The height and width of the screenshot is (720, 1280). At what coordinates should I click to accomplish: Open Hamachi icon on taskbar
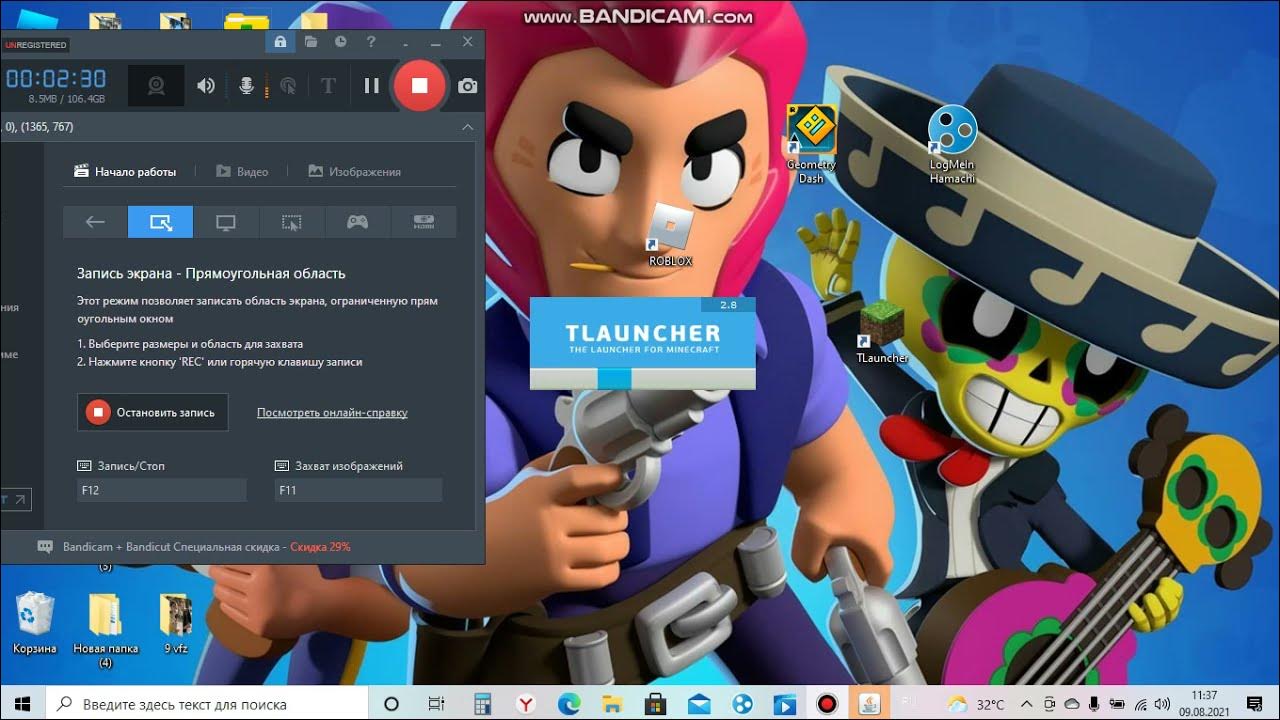(x=741, y=703)
